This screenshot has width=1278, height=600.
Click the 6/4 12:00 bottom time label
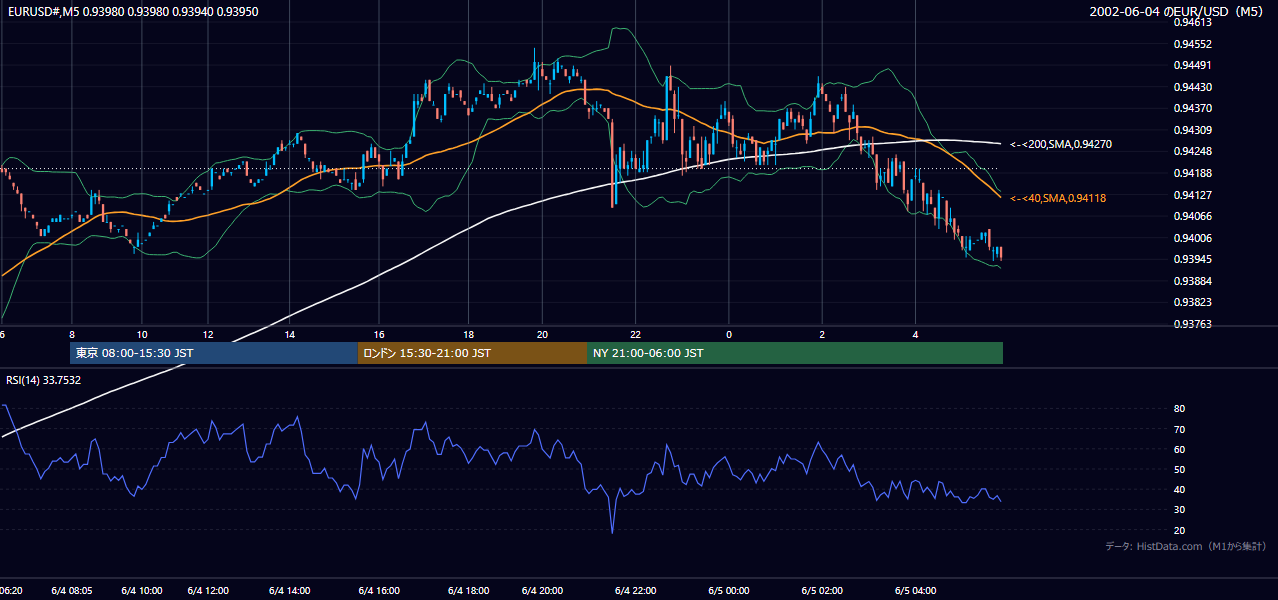tap(208, 591)
